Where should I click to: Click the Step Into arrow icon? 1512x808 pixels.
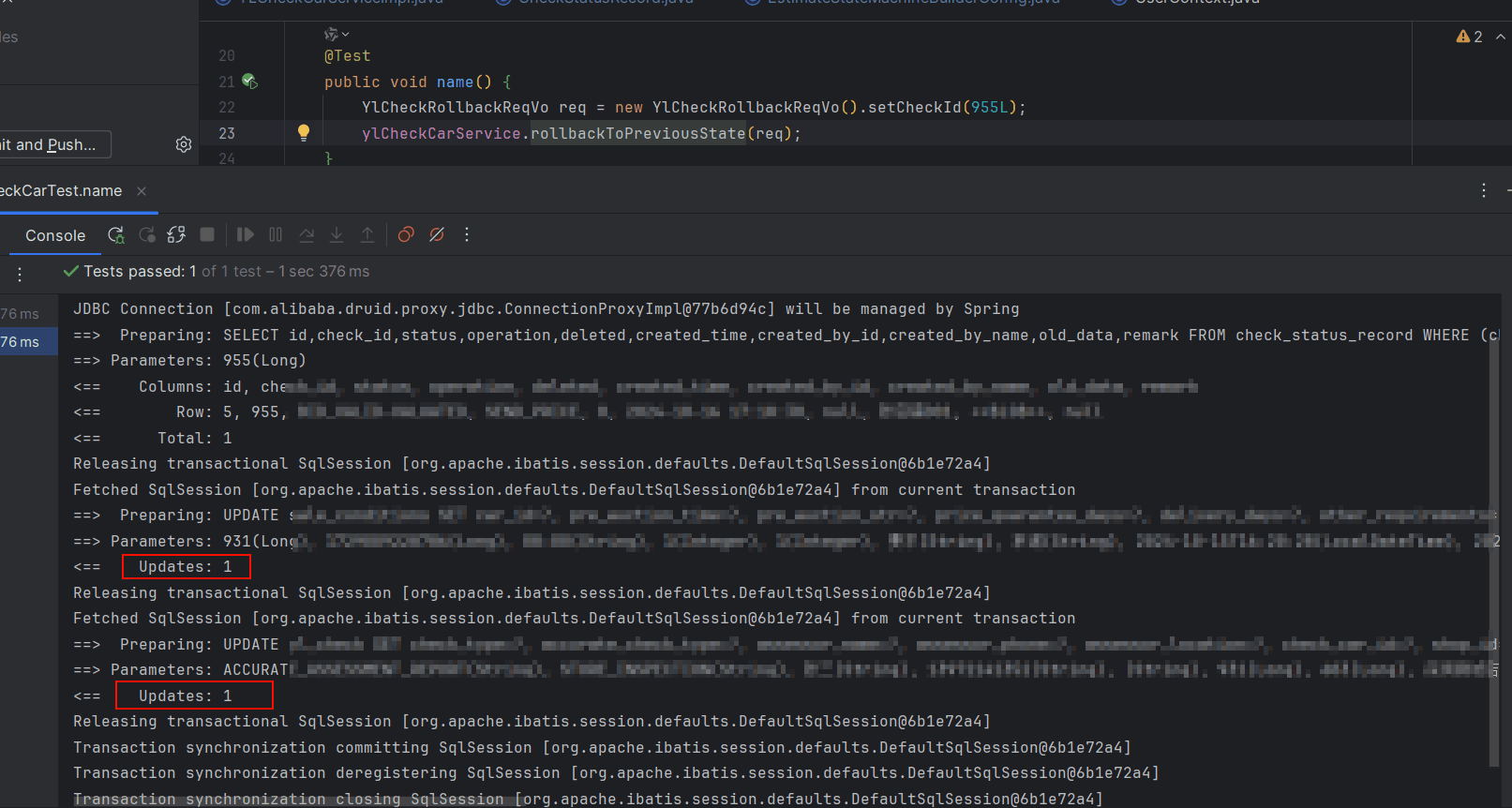337,235
